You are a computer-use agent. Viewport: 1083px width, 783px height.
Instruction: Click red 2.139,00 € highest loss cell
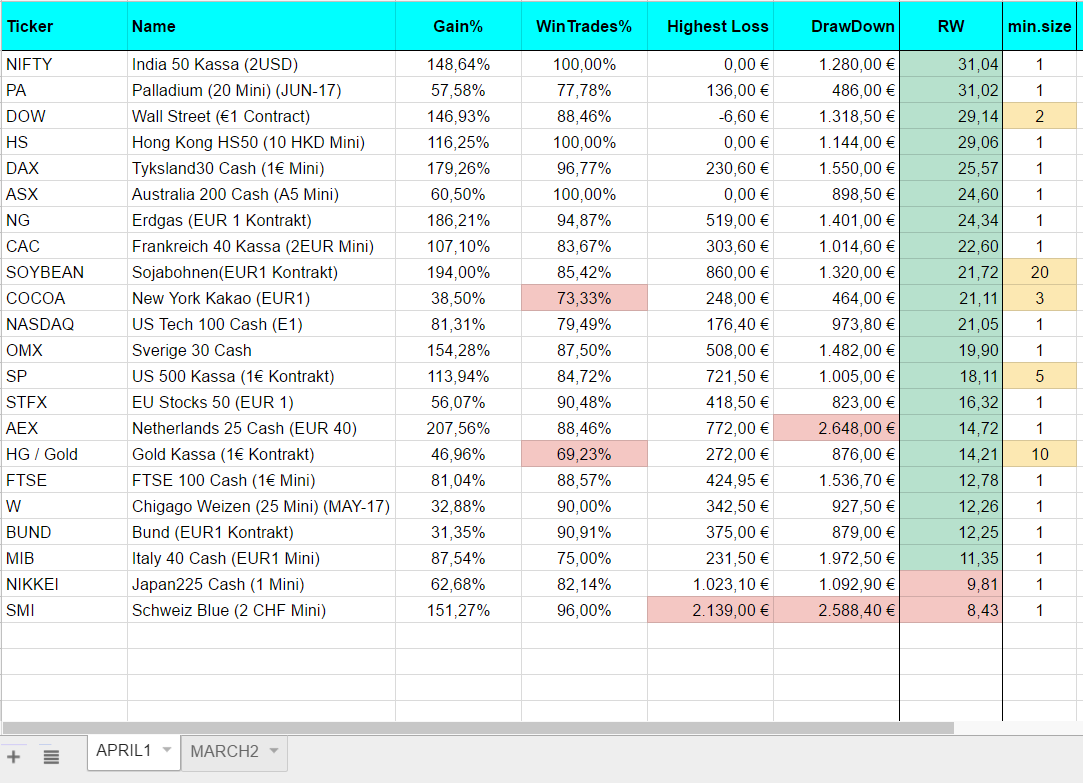tap(710, 610)
